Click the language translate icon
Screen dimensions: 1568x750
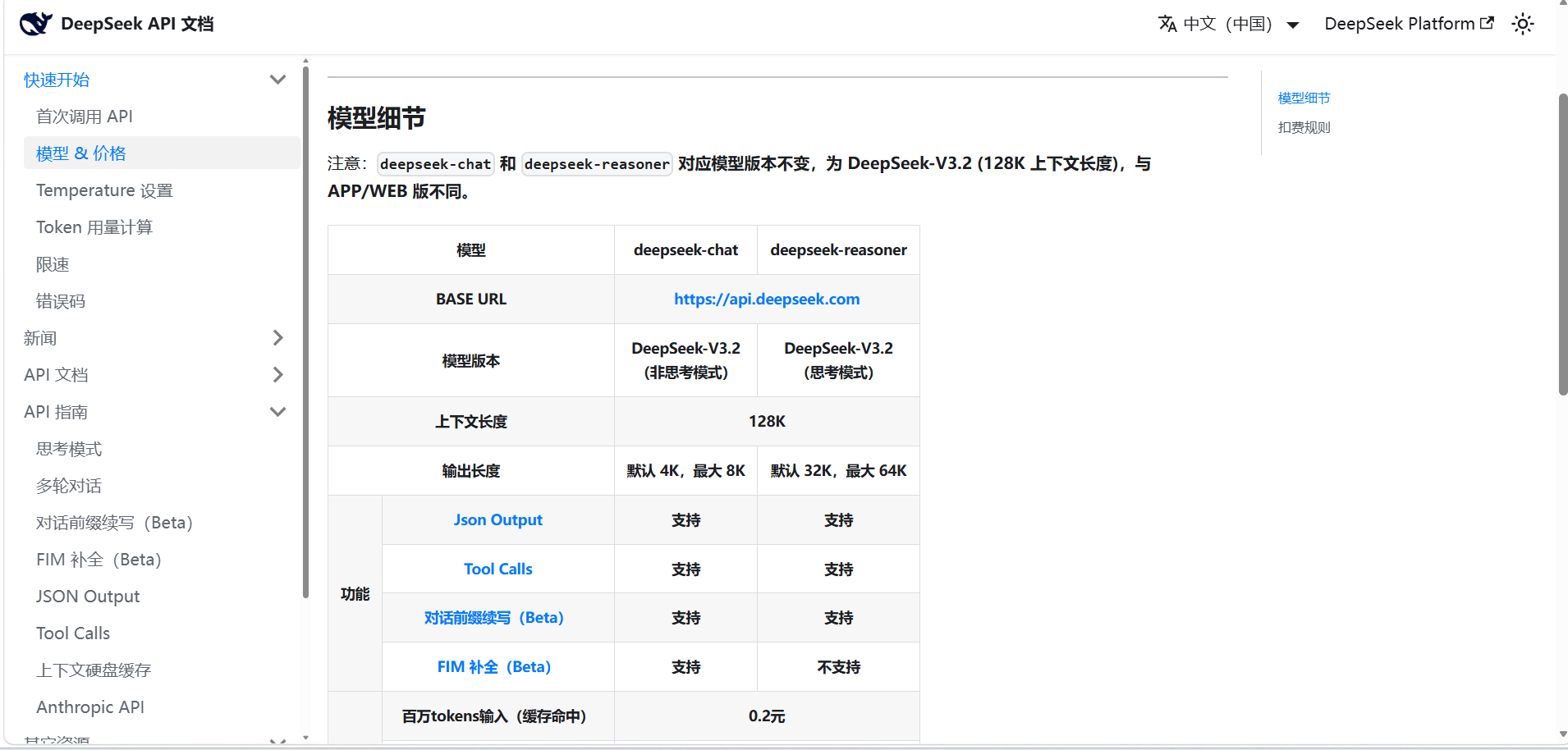click(x=1167, y=24)
